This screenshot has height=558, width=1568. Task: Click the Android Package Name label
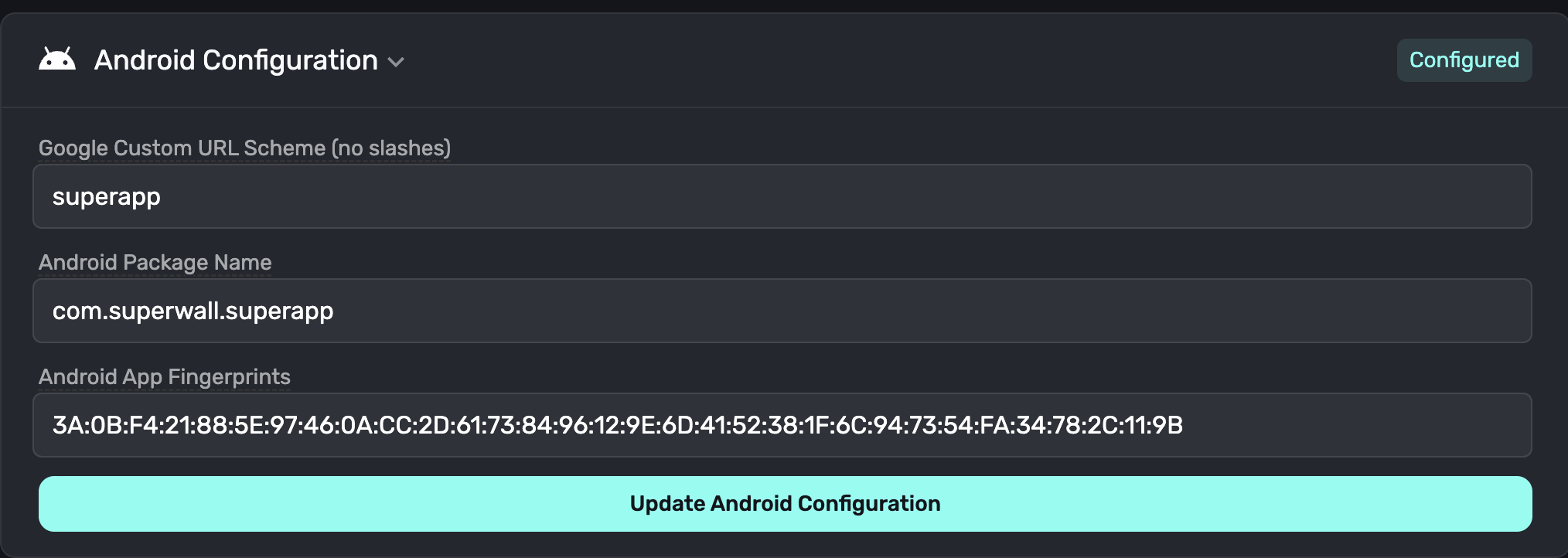155,262
